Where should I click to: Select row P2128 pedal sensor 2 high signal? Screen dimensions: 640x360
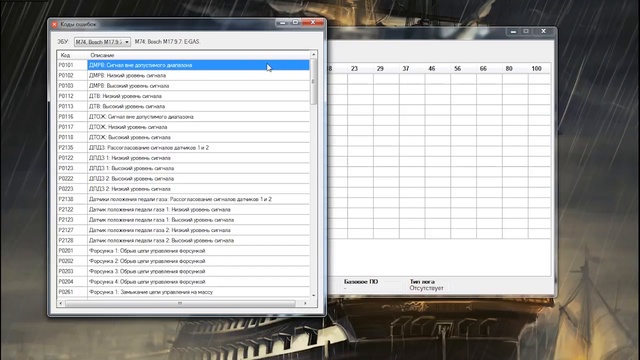point(183,240)
